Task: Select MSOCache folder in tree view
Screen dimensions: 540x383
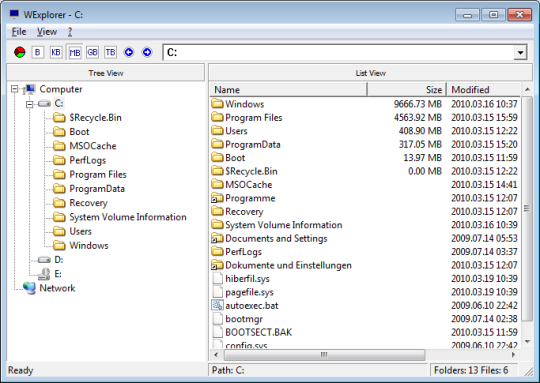Action: pyautogui.click(x=93, y=146)
